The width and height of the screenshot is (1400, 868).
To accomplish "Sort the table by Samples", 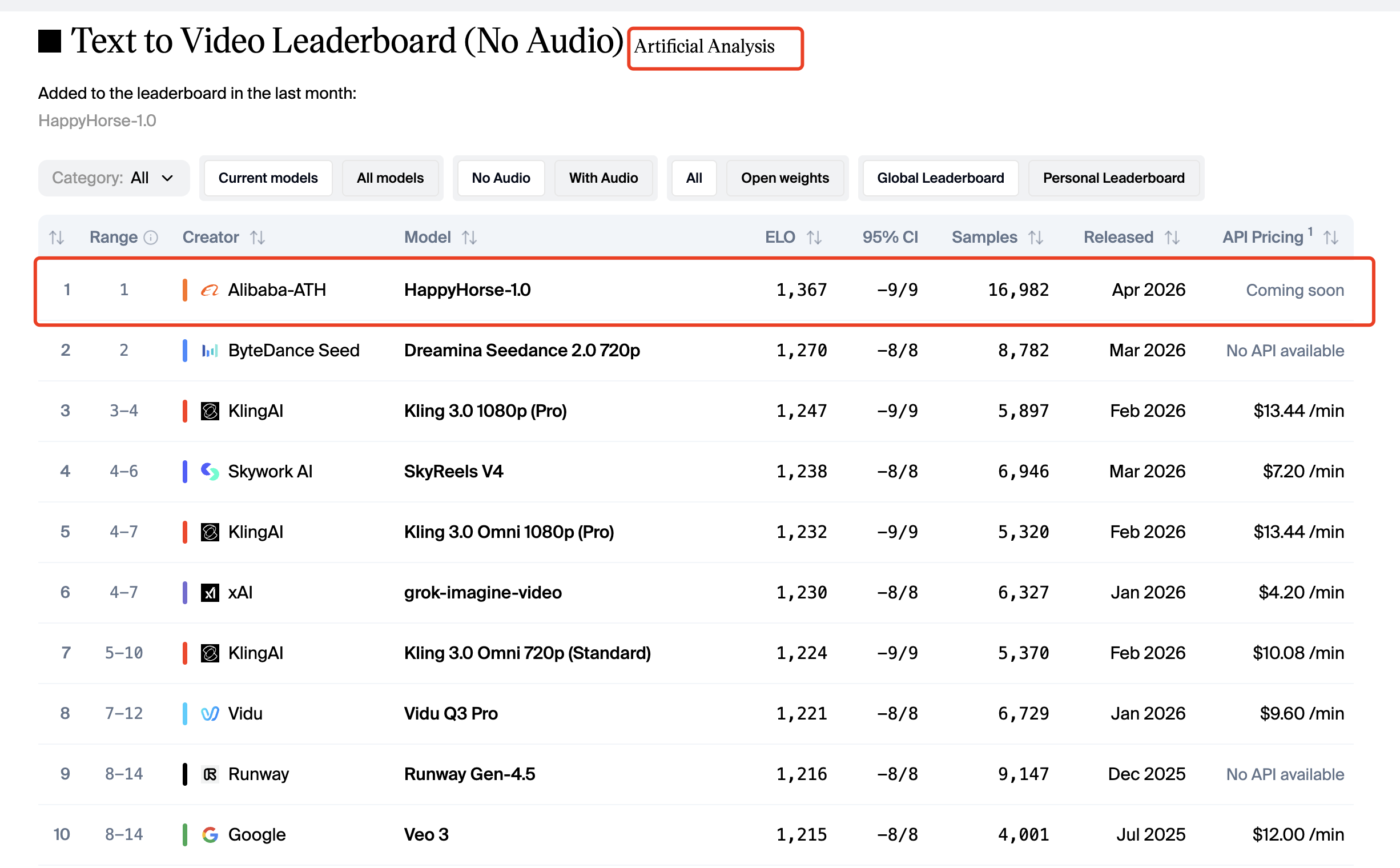I will pyautogui.click(x=1036, y=237).
